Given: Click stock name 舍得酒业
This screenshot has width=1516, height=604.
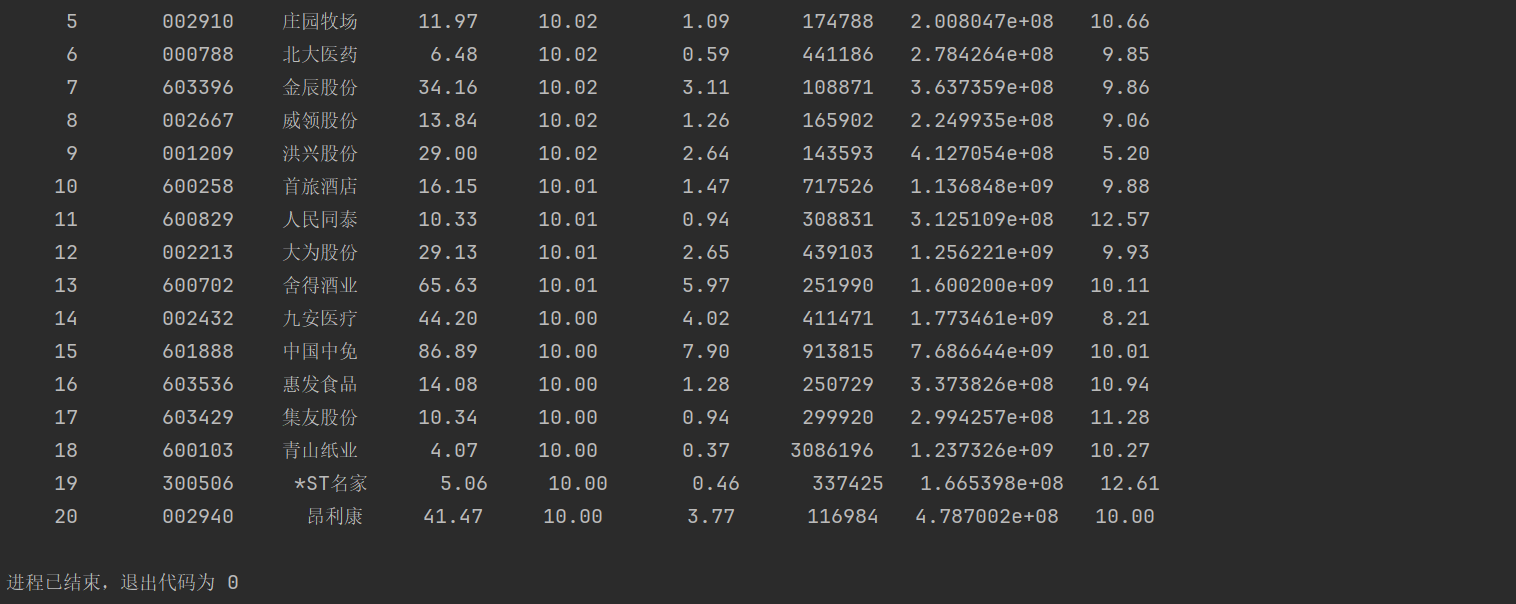Looking at the screenshot, I should point(320,285).
